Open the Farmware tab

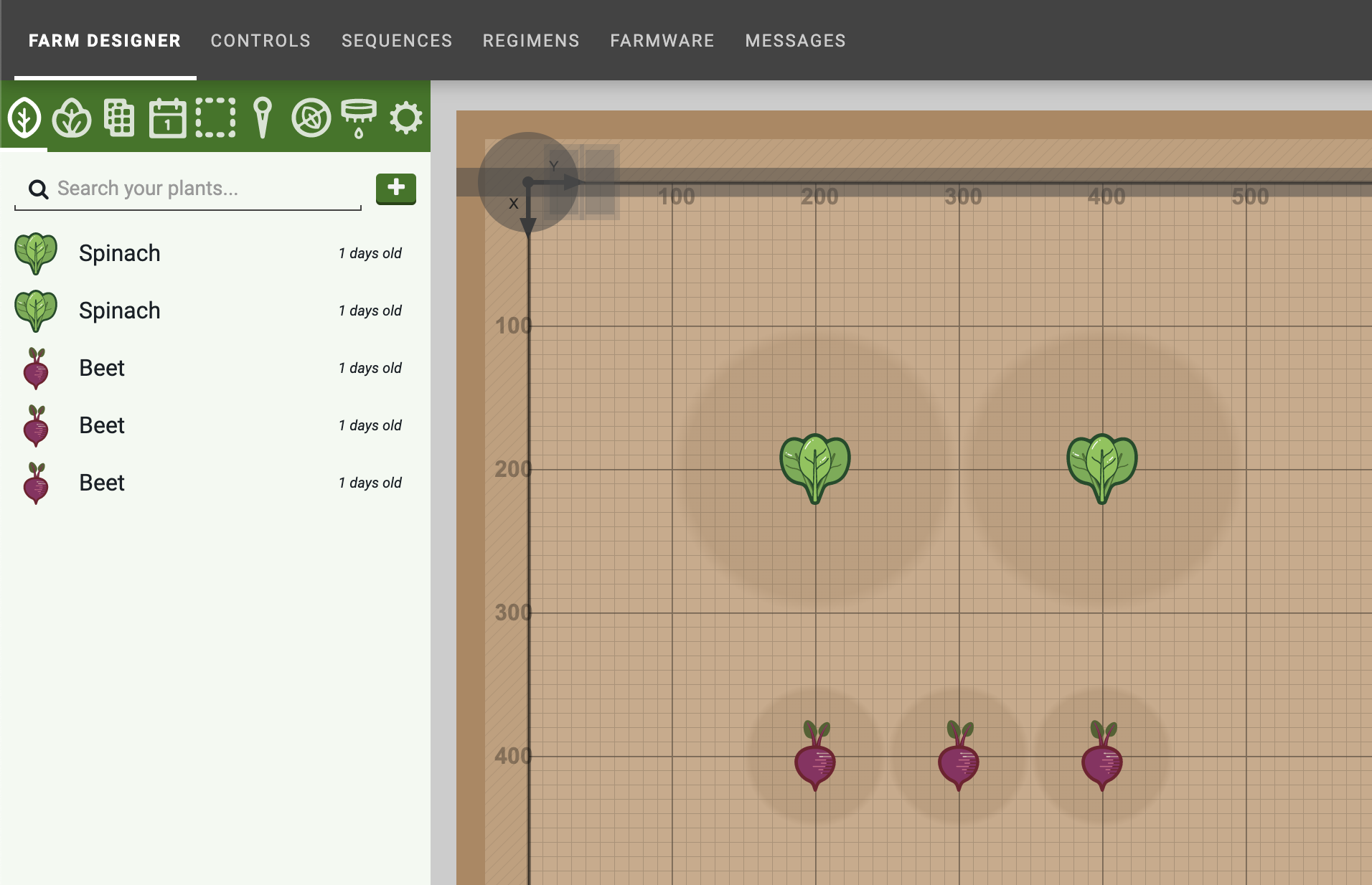662,41
